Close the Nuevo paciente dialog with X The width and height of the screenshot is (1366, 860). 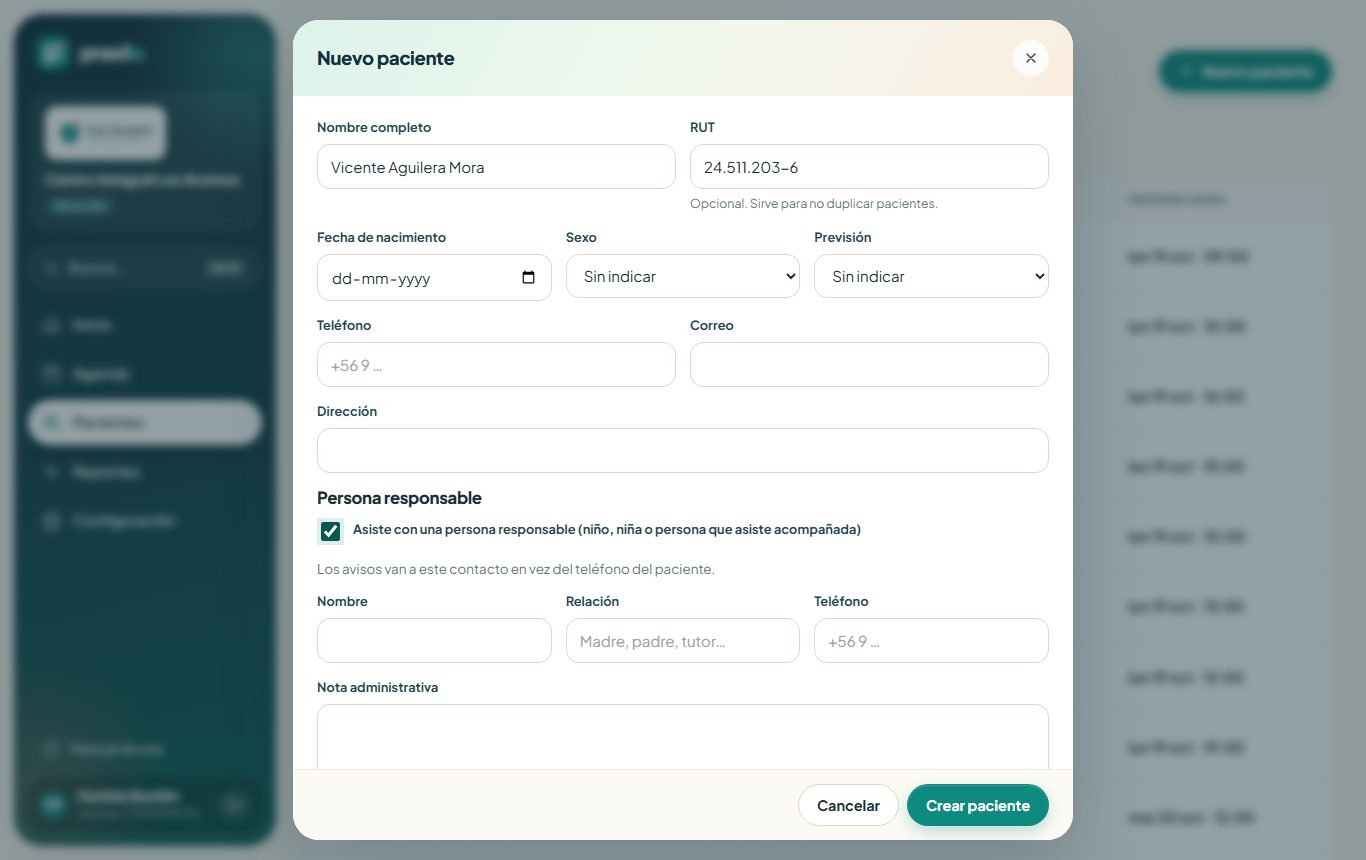[1030, 58]
